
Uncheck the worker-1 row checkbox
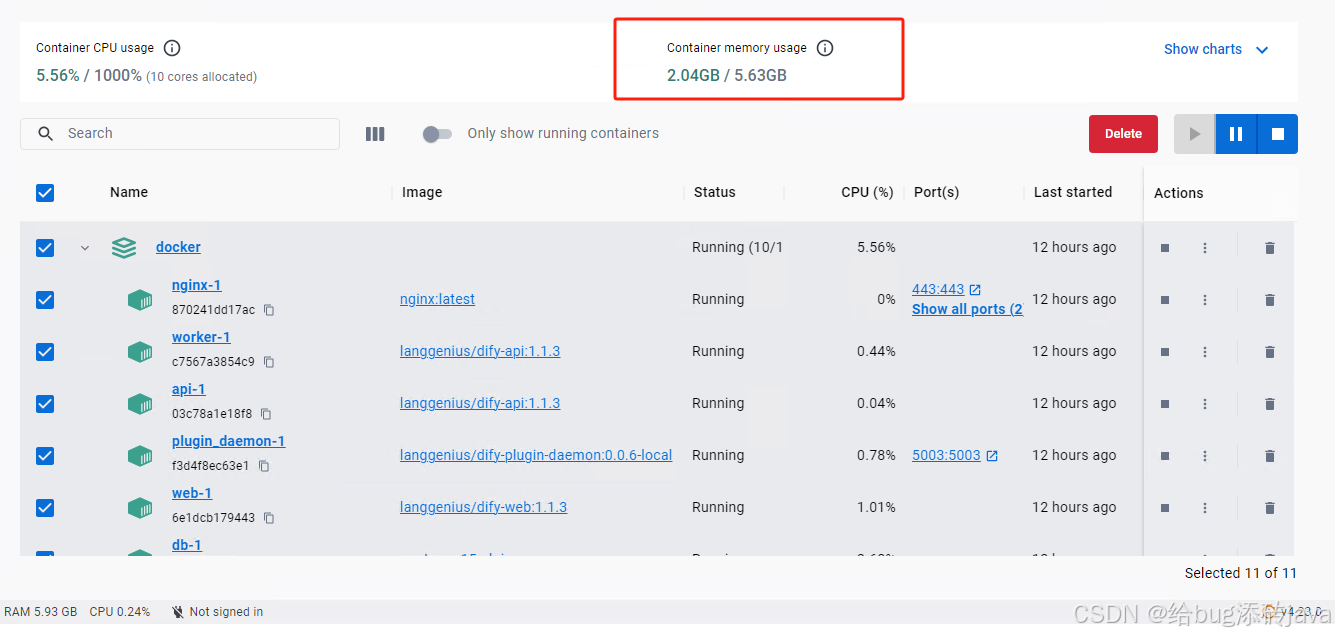pos(45,351)
